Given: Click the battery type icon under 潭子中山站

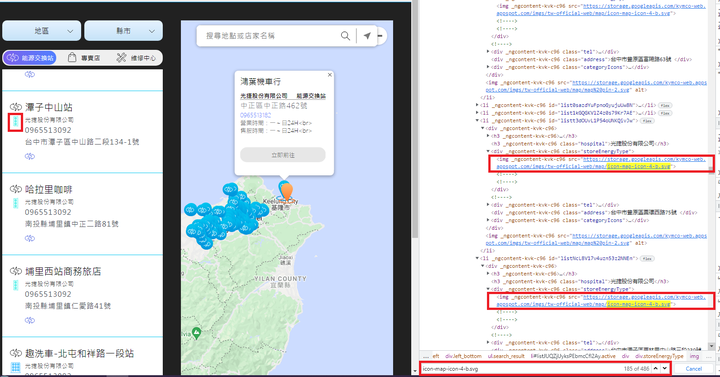Looking at the screenshot, I should [x=15, y=122].
